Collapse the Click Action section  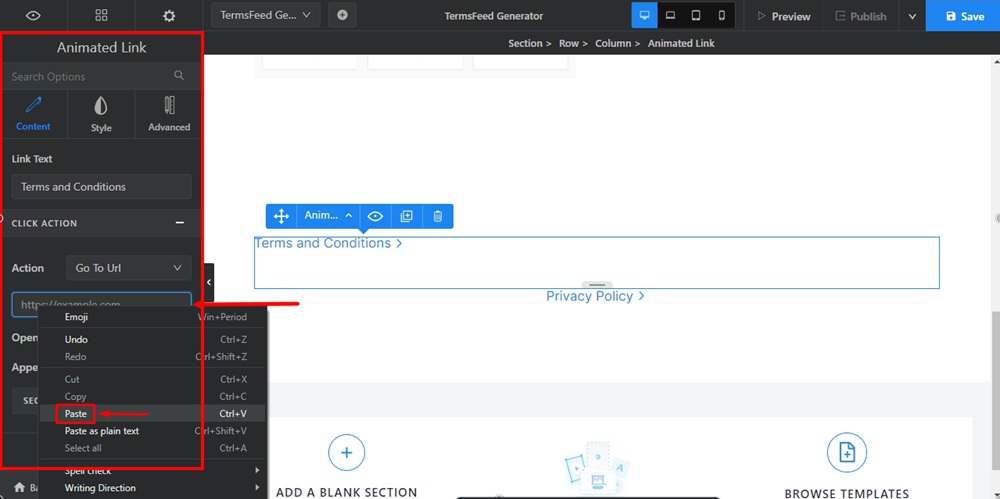[x=180, y=223]
